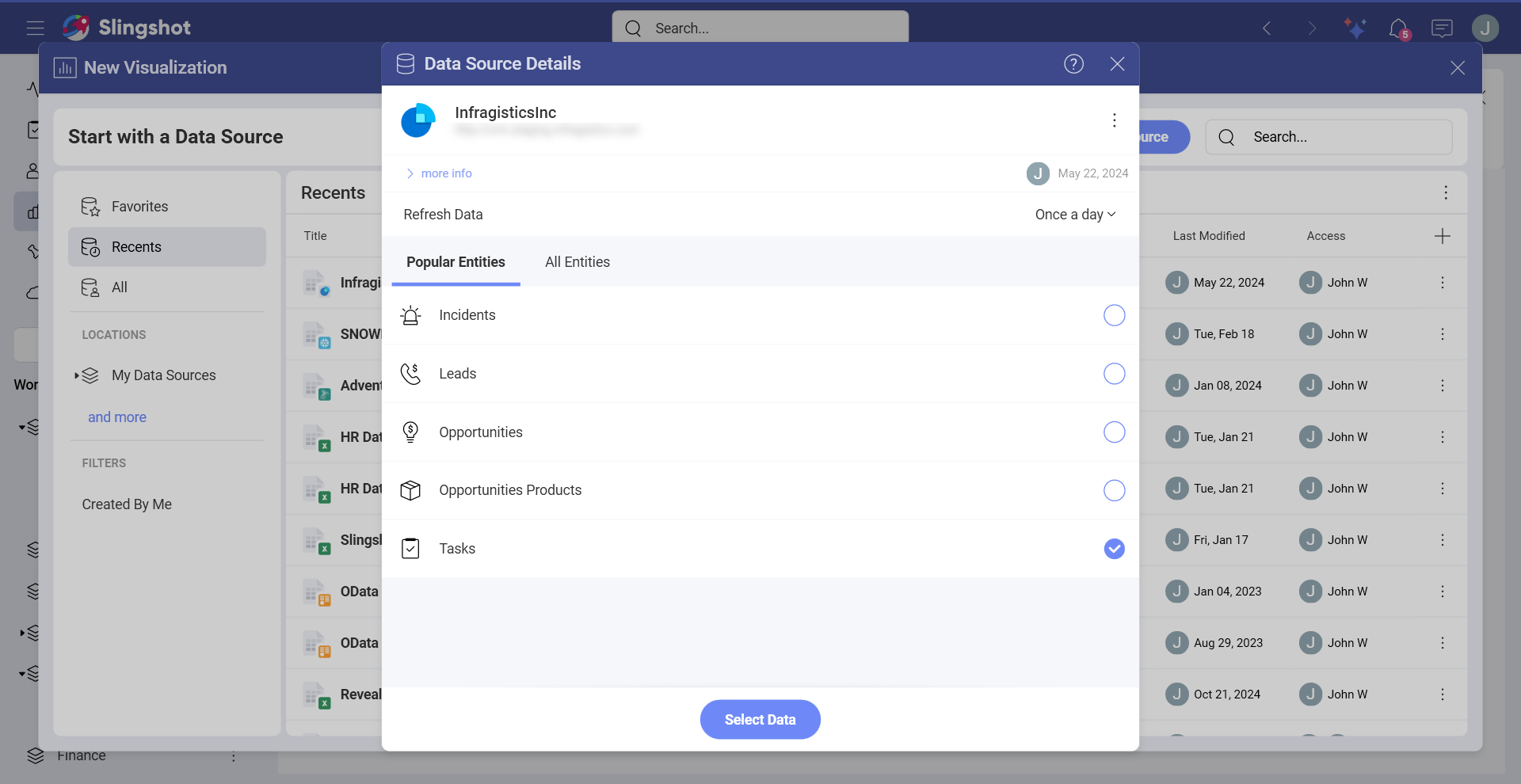Click the May 22, 2024 dialog date
The height and width of the screenshot is (784, 1521).
pyautogui.click(x=1093, y=173)
